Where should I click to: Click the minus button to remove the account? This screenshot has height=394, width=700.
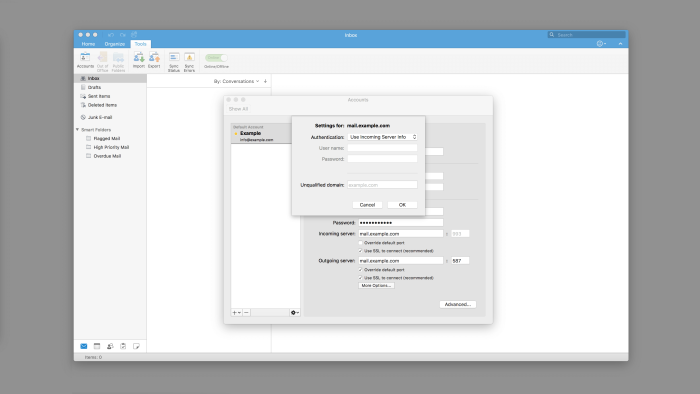tap(246, 313)
